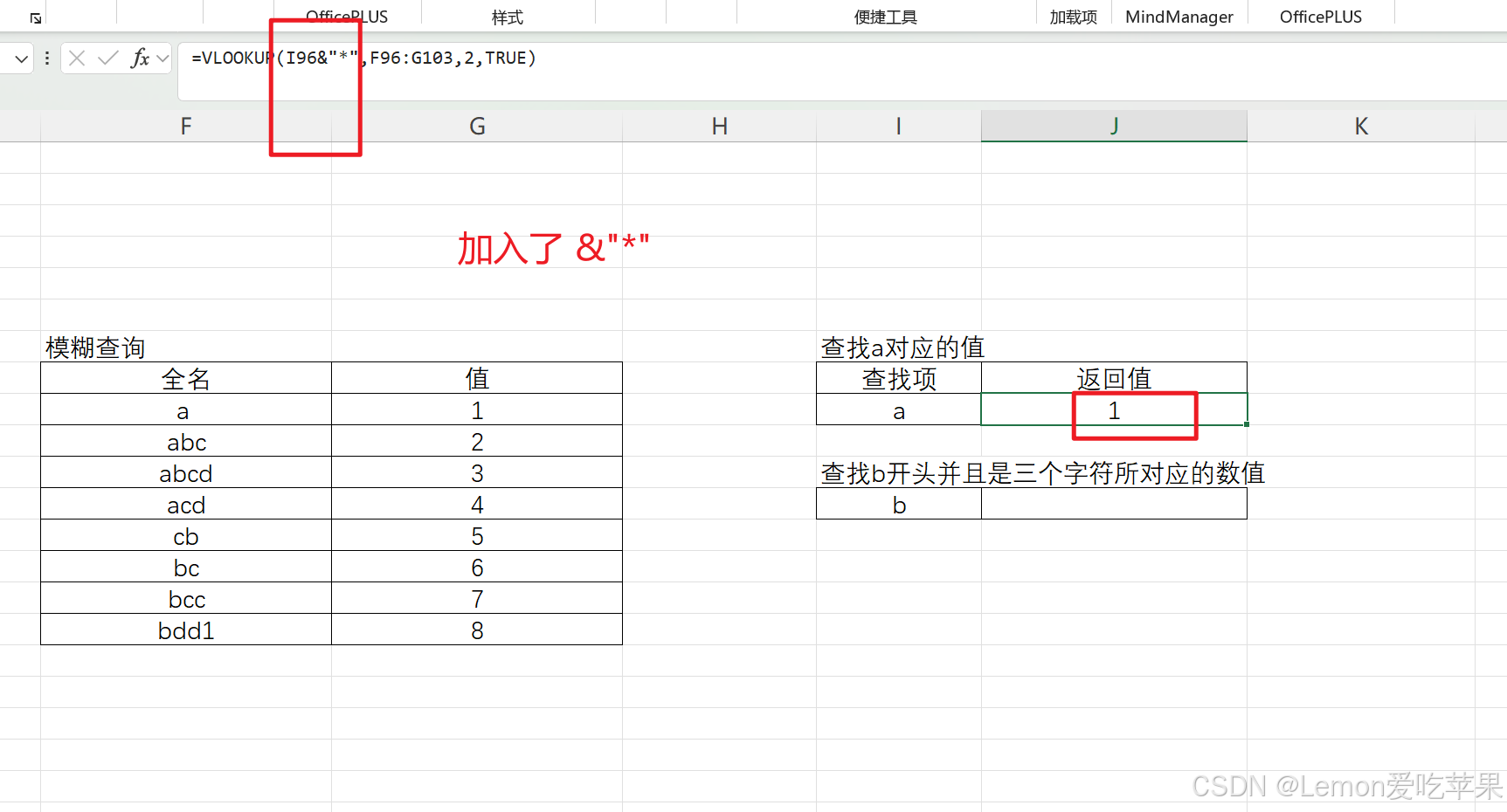The width and height of the screenshot is (1507, 812).
Task: Click inside the formula bar text
Action: coord(363,58)
